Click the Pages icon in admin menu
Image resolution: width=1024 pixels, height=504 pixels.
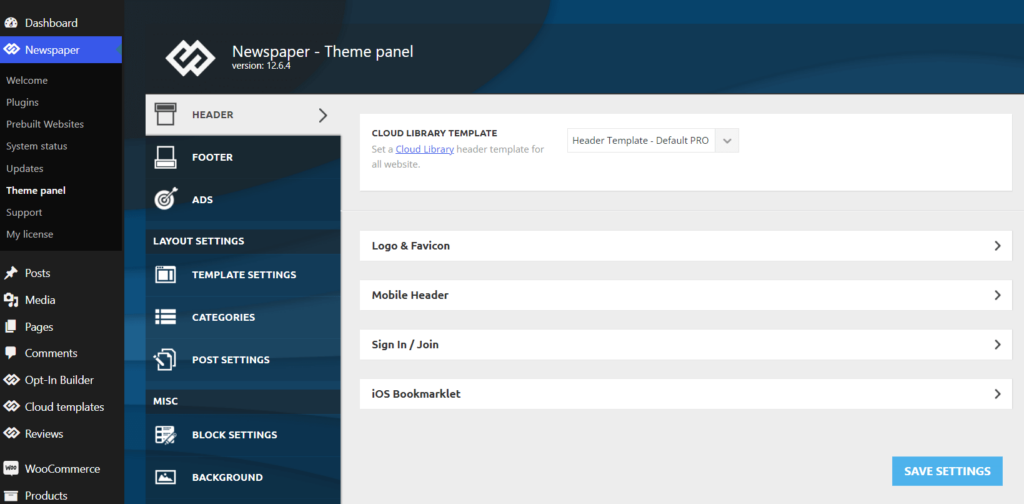coord(10,326)
